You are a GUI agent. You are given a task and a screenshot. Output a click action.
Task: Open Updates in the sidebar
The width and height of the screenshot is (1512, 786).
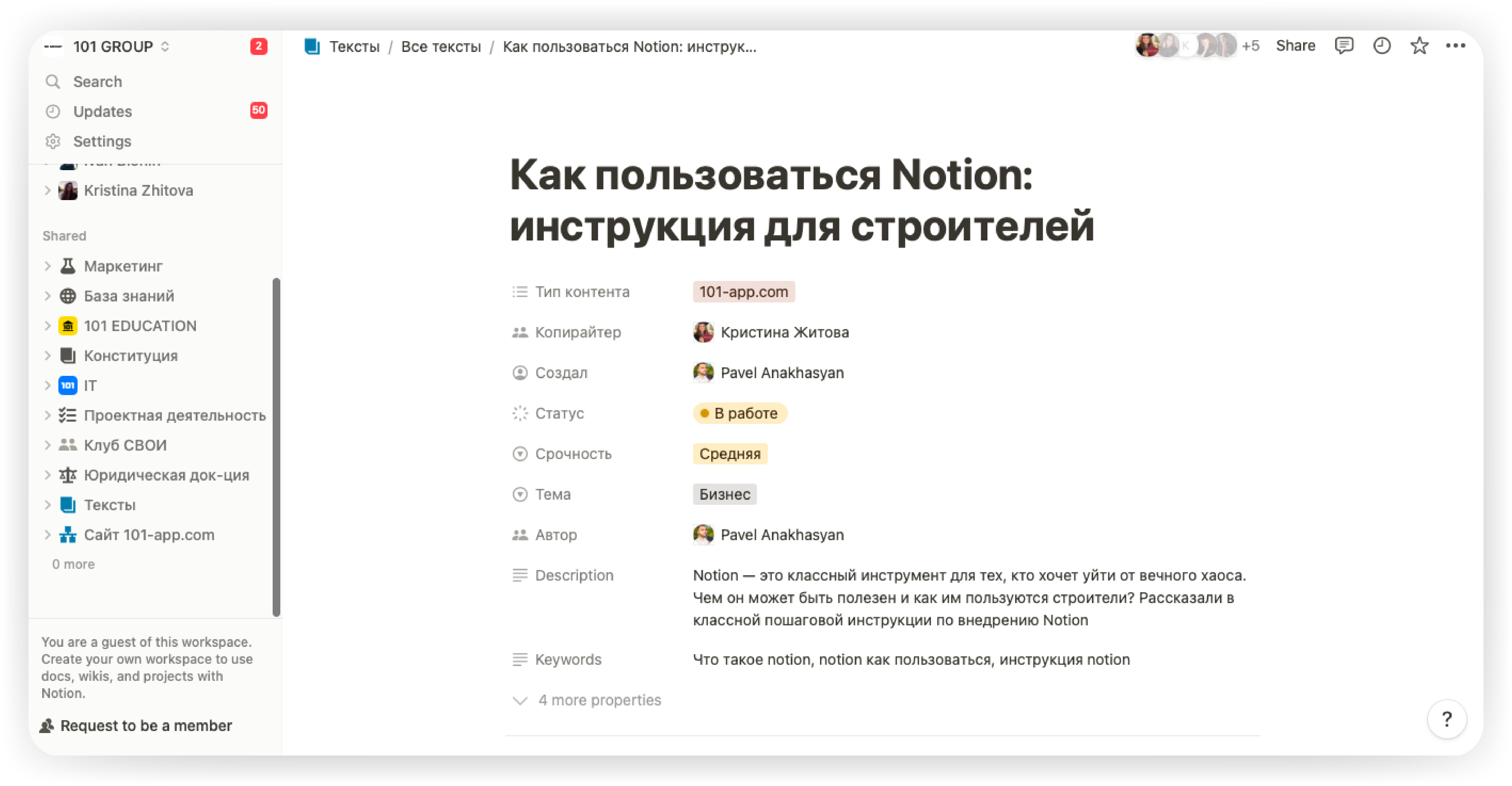[x=102, y=112]
